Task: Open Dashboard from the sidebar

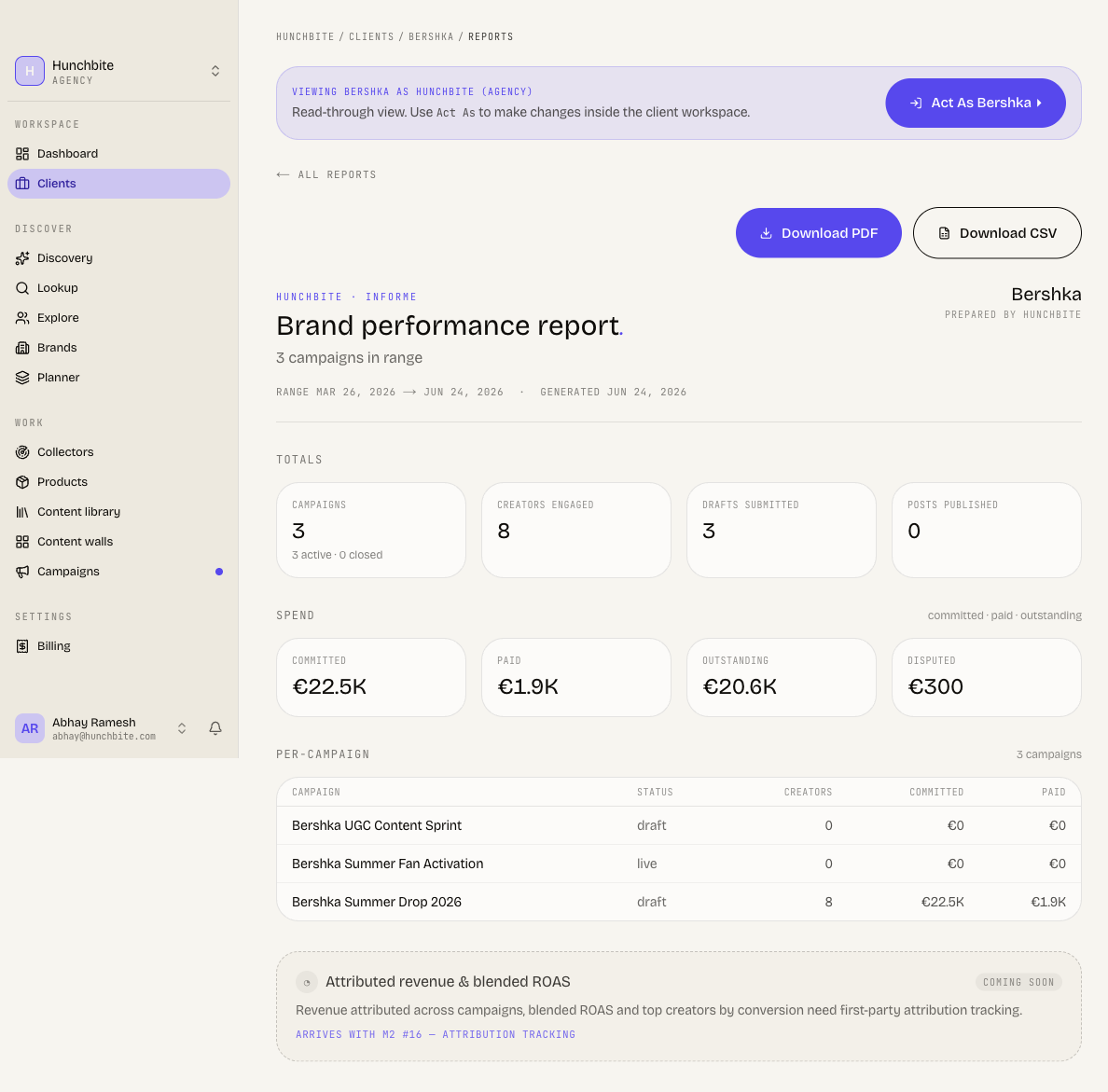Action: (x=118, y=153)
